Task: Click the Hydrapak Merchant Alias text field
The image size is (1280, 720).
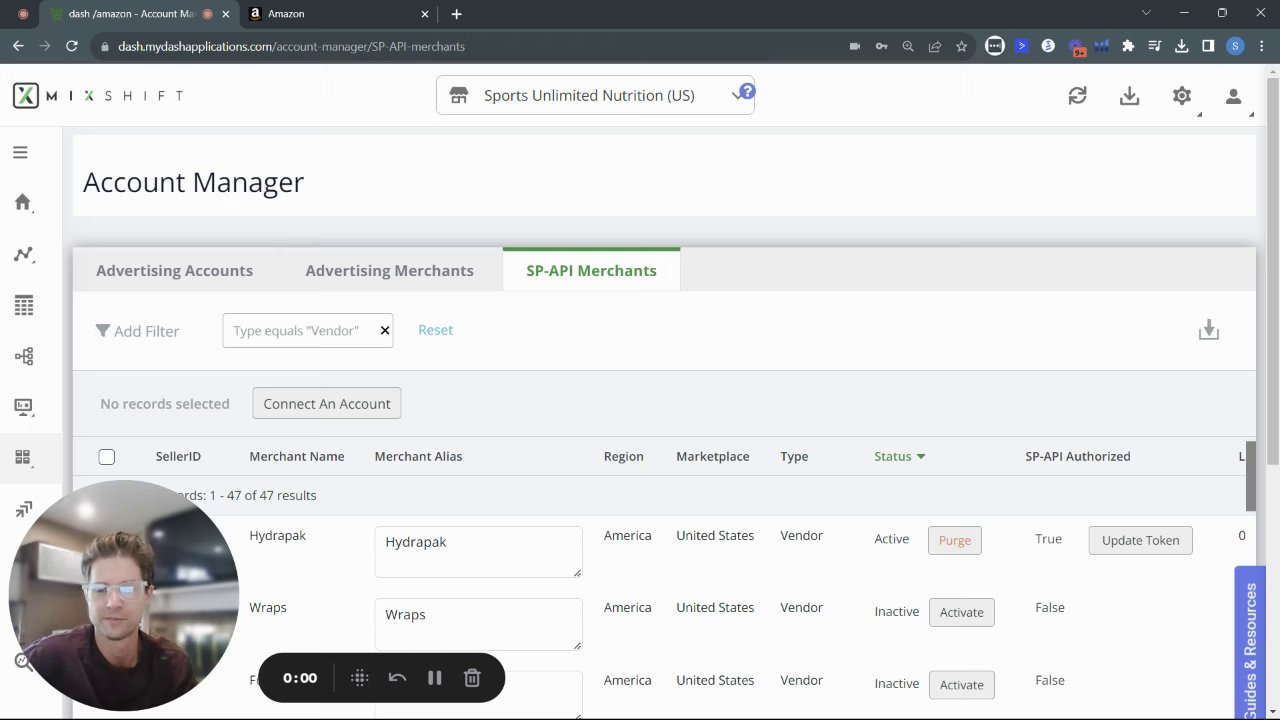Action: [478, 552]
